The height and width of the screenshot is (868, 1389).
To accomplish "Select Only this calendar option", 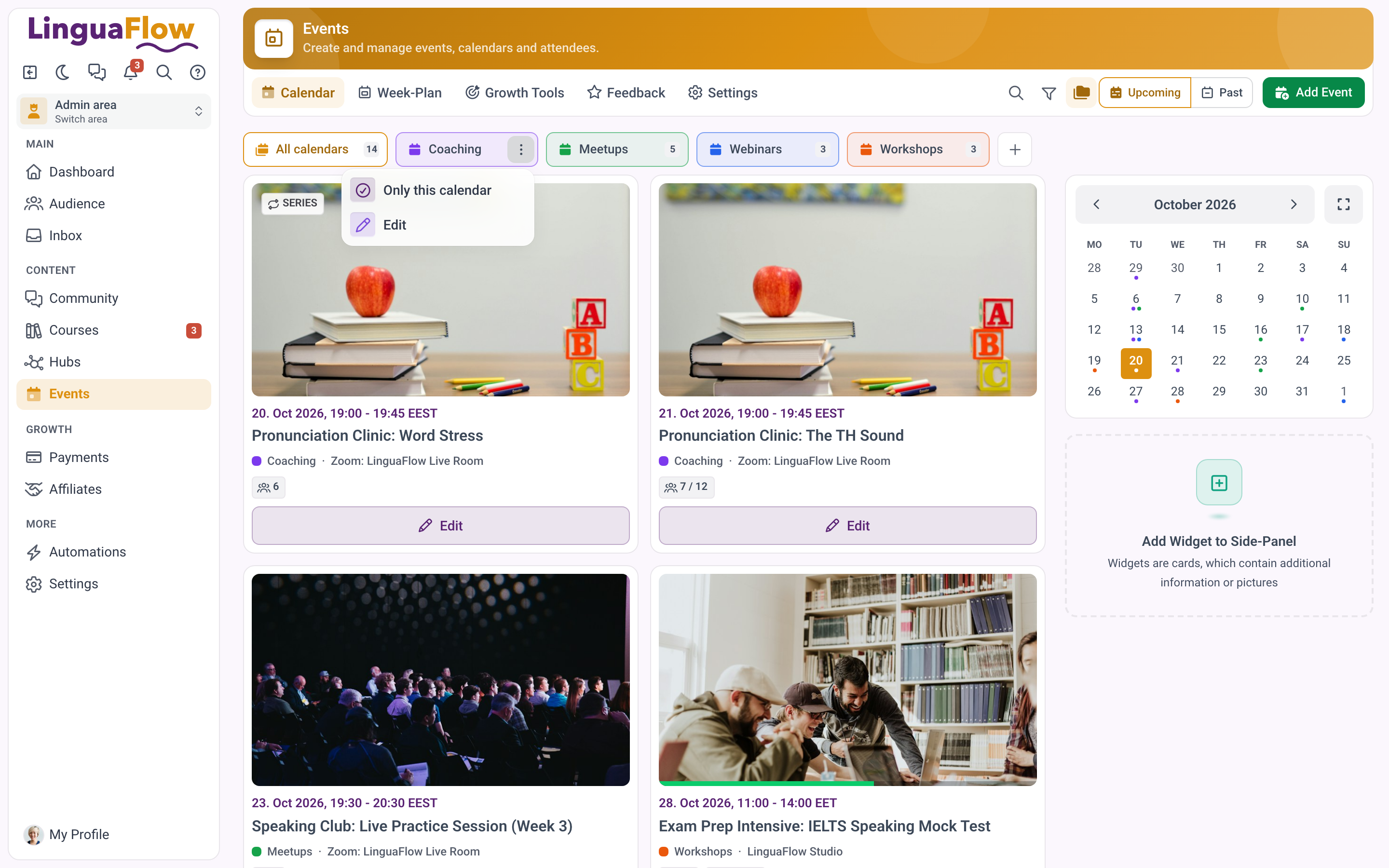I will (x=437, y=190).
